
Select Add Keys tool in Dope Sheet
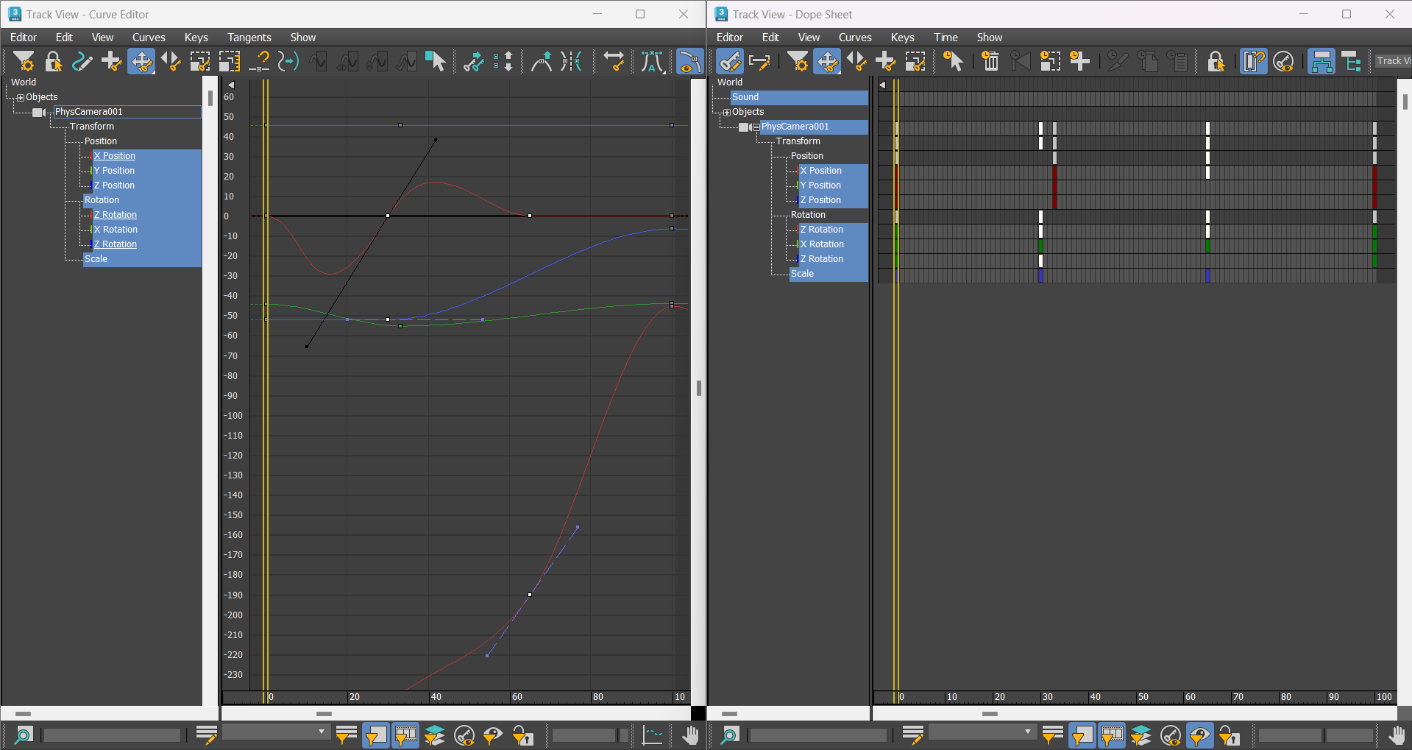885,61
